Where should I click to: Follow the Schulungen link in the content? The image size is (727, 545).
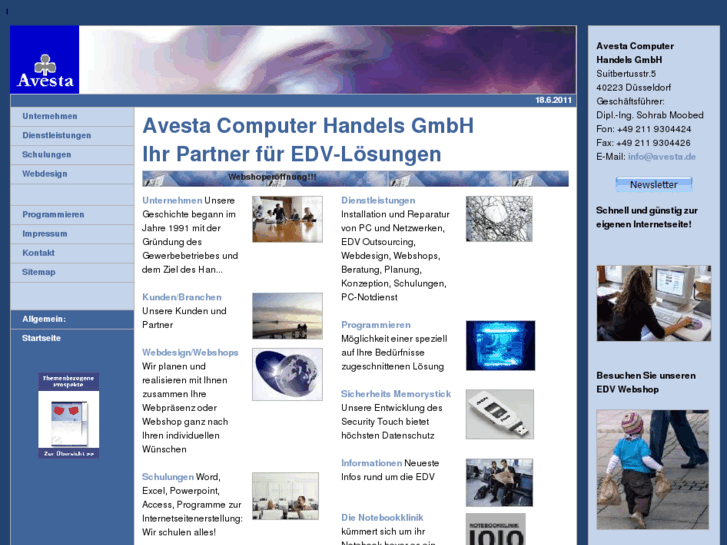168,477
